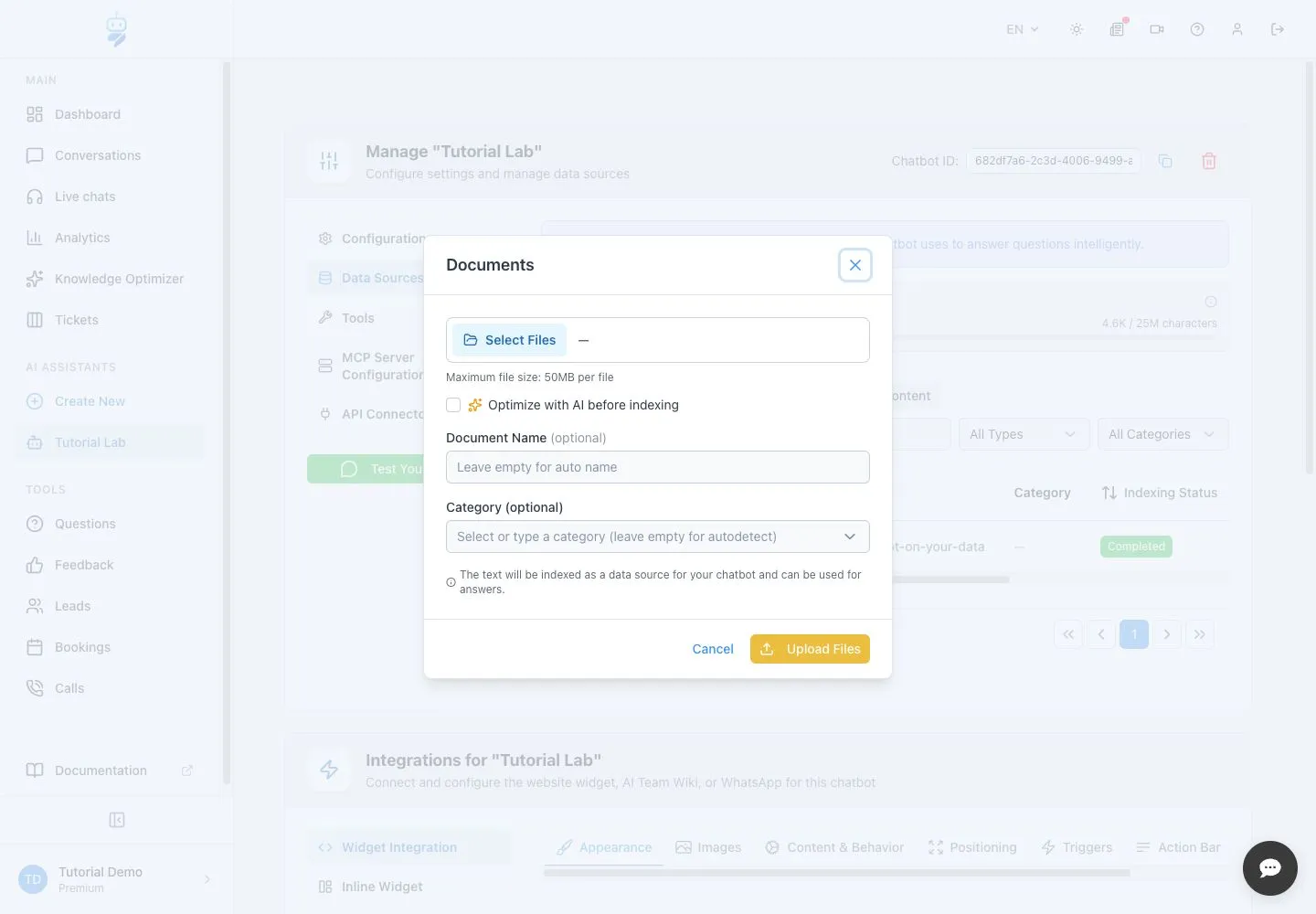Go to Analytics in the sidebar

point(82,238)
